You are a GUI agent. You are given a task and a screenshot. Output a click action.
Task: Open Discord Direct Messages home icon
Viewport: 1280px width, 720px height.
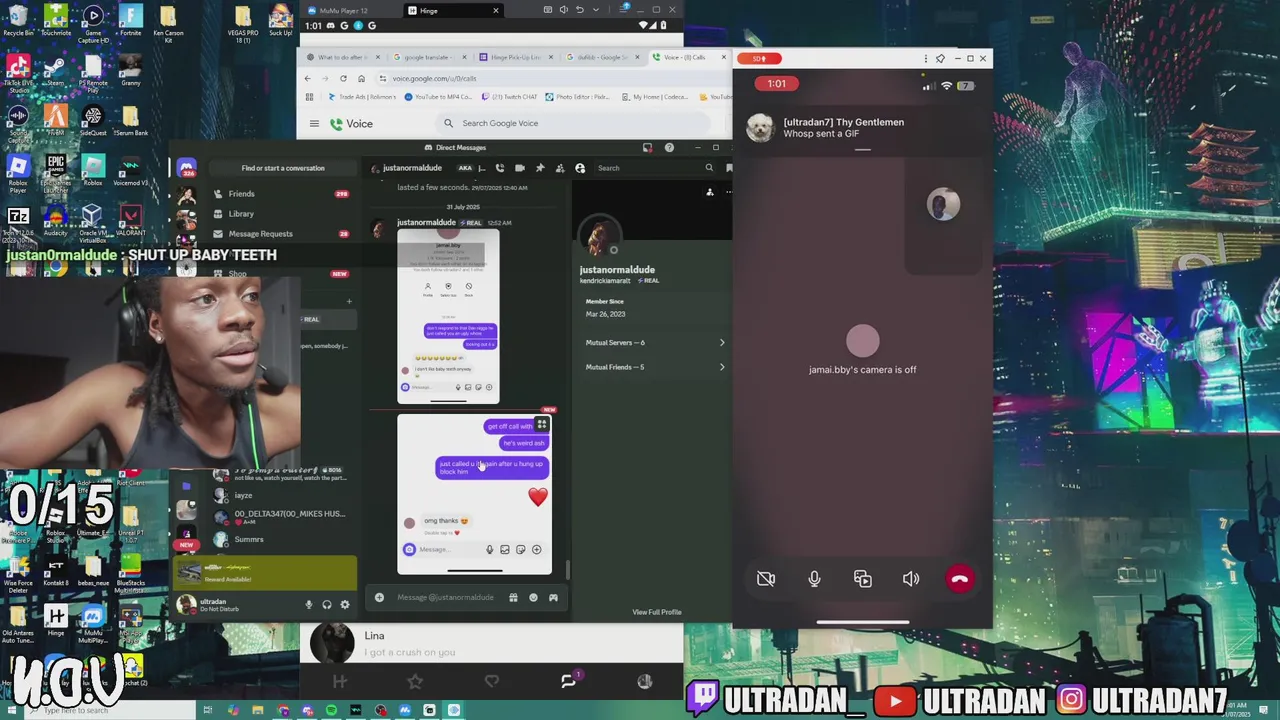tap(186, 168)
